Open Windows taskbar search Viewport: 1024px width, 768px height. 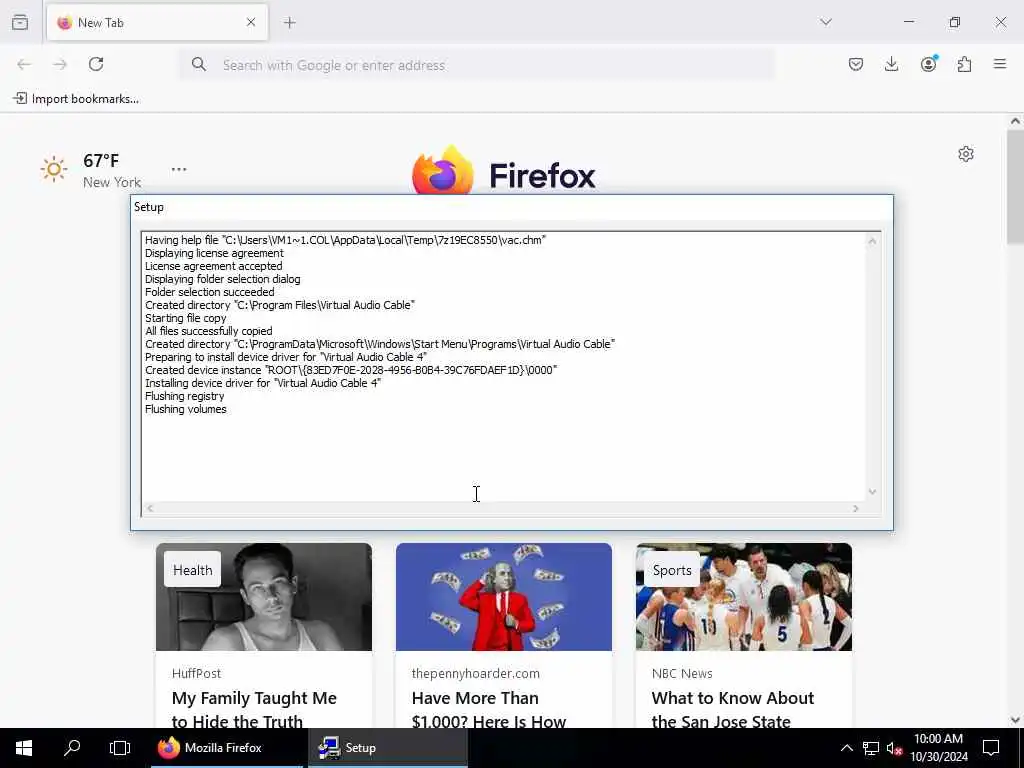tap(72, 748)
